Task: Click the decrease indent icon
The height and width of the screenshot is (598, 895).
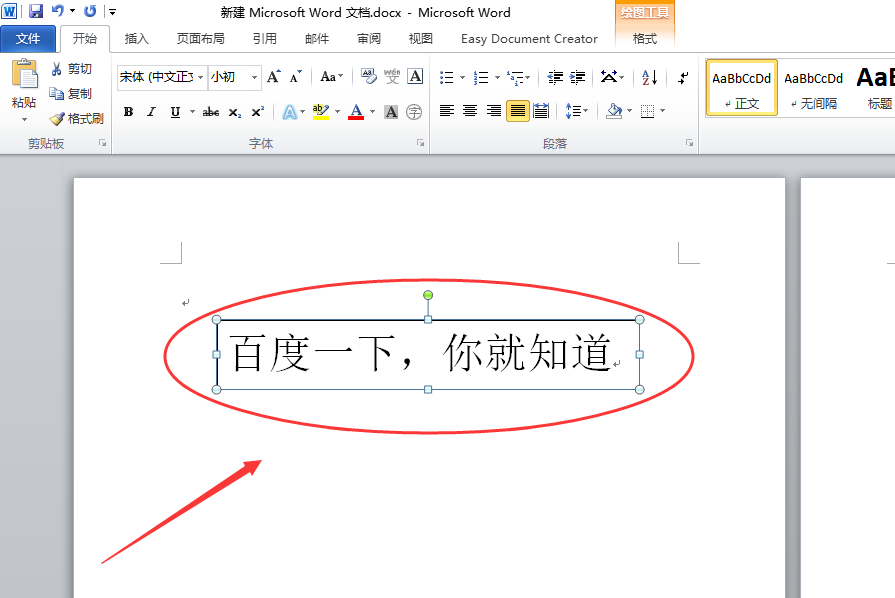Action: 555,77
